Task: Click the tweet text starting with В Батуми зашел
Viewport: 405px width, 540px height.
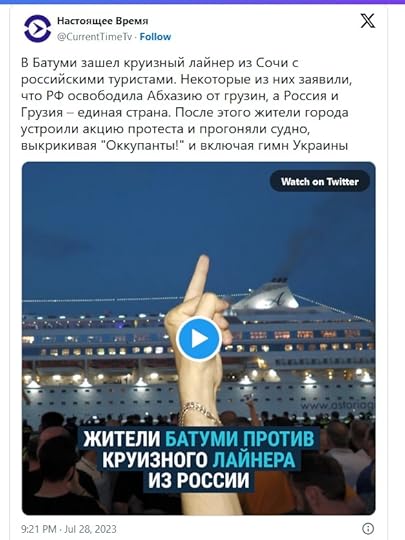Action: click(x=186, y=104)
